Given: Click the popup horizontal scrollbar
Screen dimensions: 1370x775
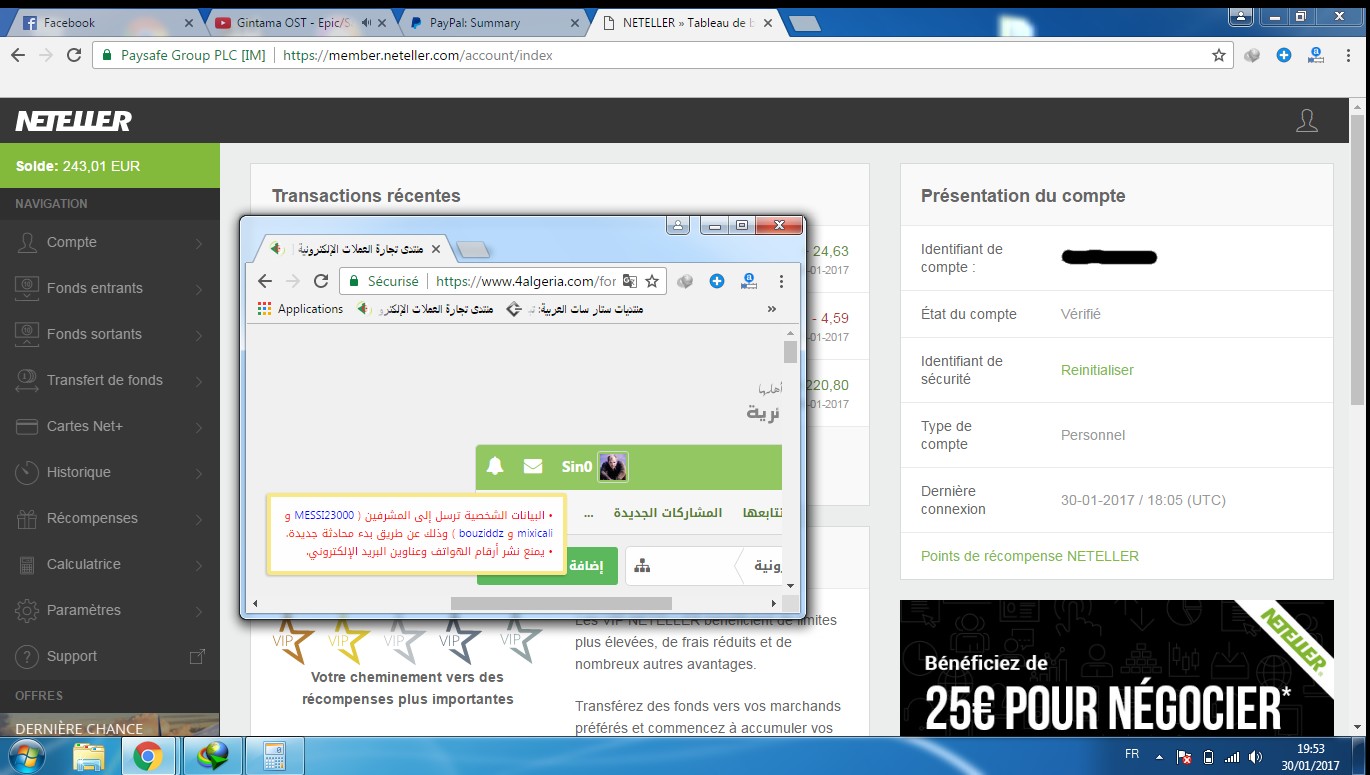Looking at the screenshot, I should 560,603.
